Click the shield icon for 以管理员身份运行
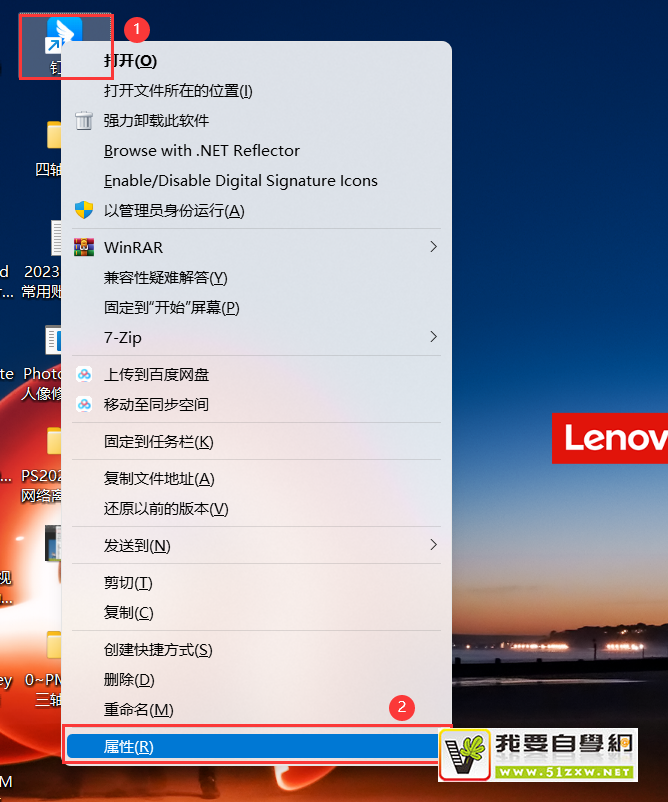668x802 pixels. click(84, 211)
